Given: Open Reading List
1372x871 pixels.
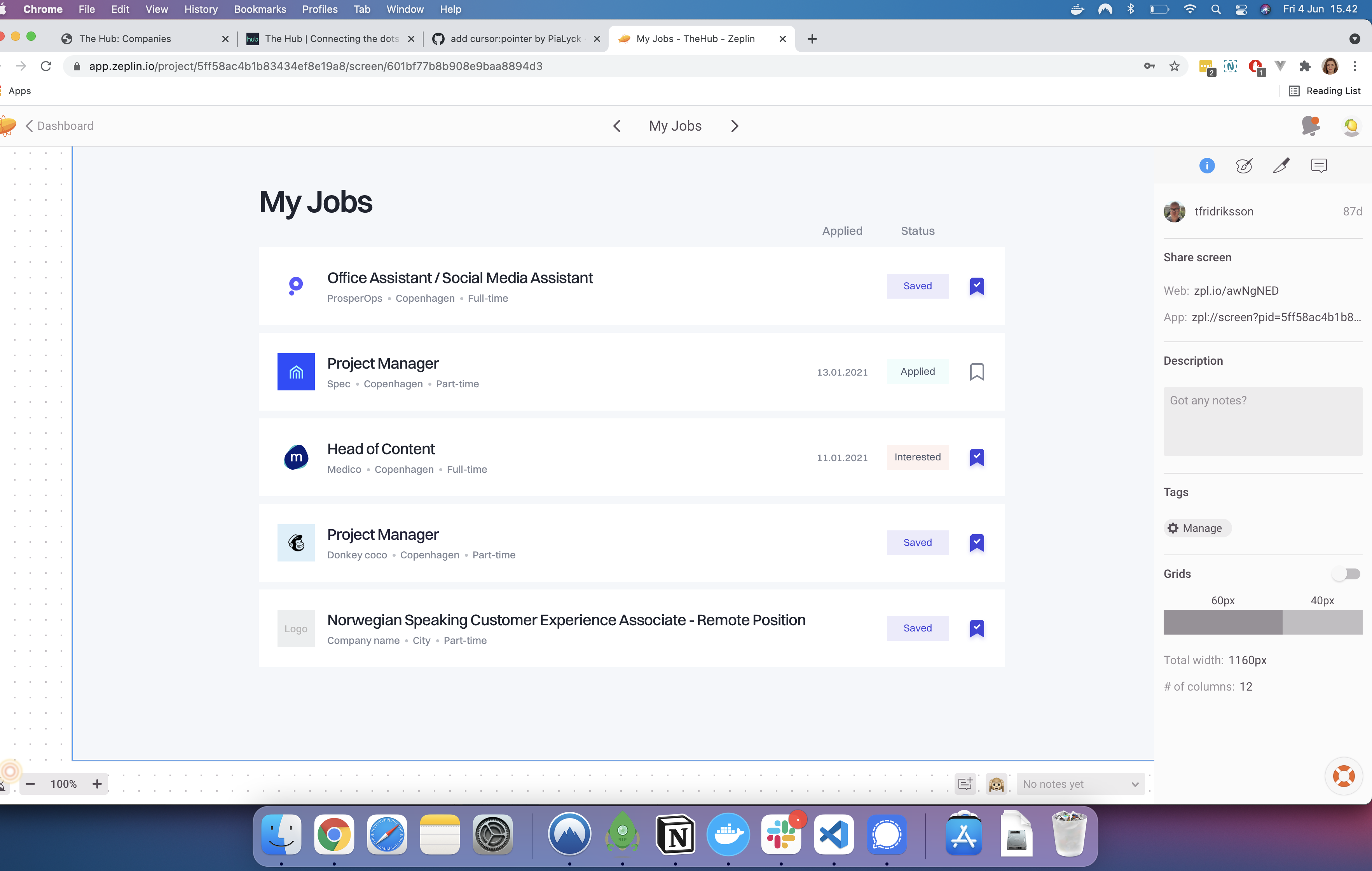Looking at the screenshot, I should point(1324,91).
